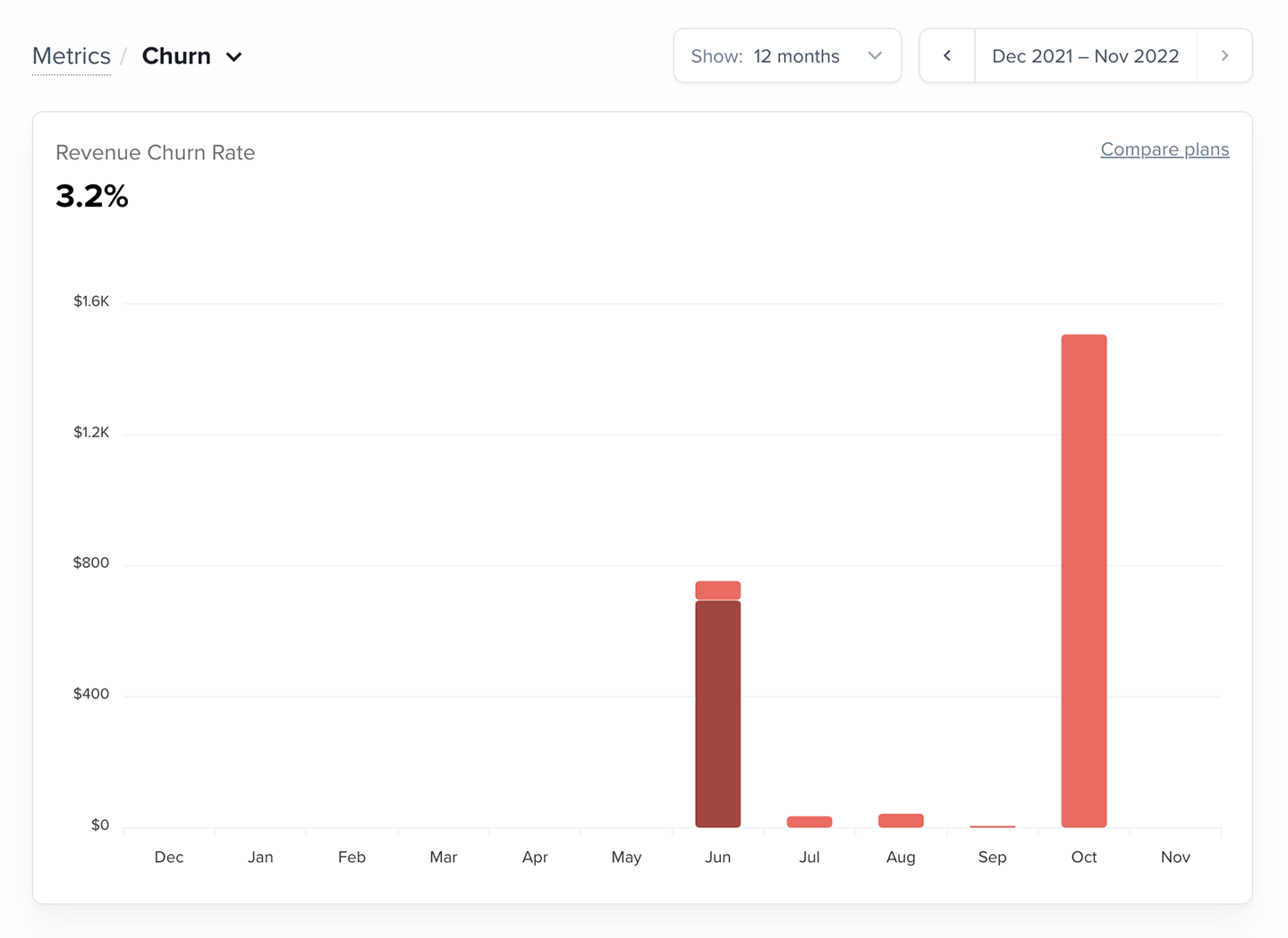The height and width of the screenshot is (938, 1288).
Task: Click the $1.2K axis label
Action: pos(91,433)
